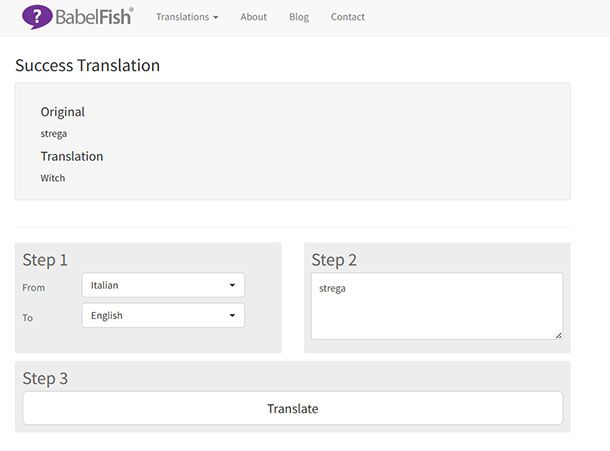
Task: Click the Step 3 heading
Action: click(x=45, y=378)
